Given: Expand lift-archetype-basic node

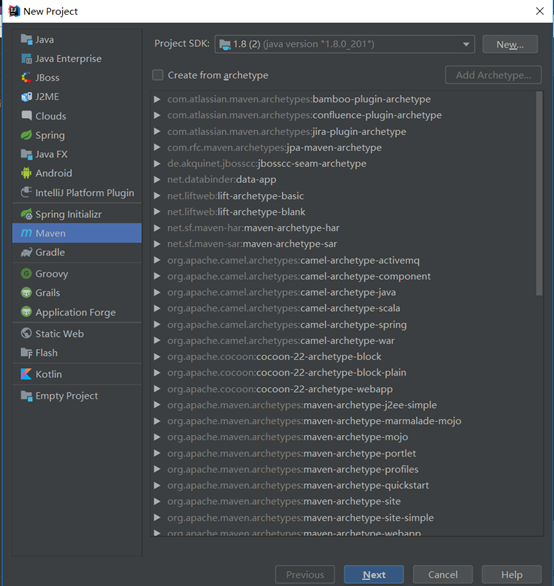Looking at the screenshot, I should 157,196.
